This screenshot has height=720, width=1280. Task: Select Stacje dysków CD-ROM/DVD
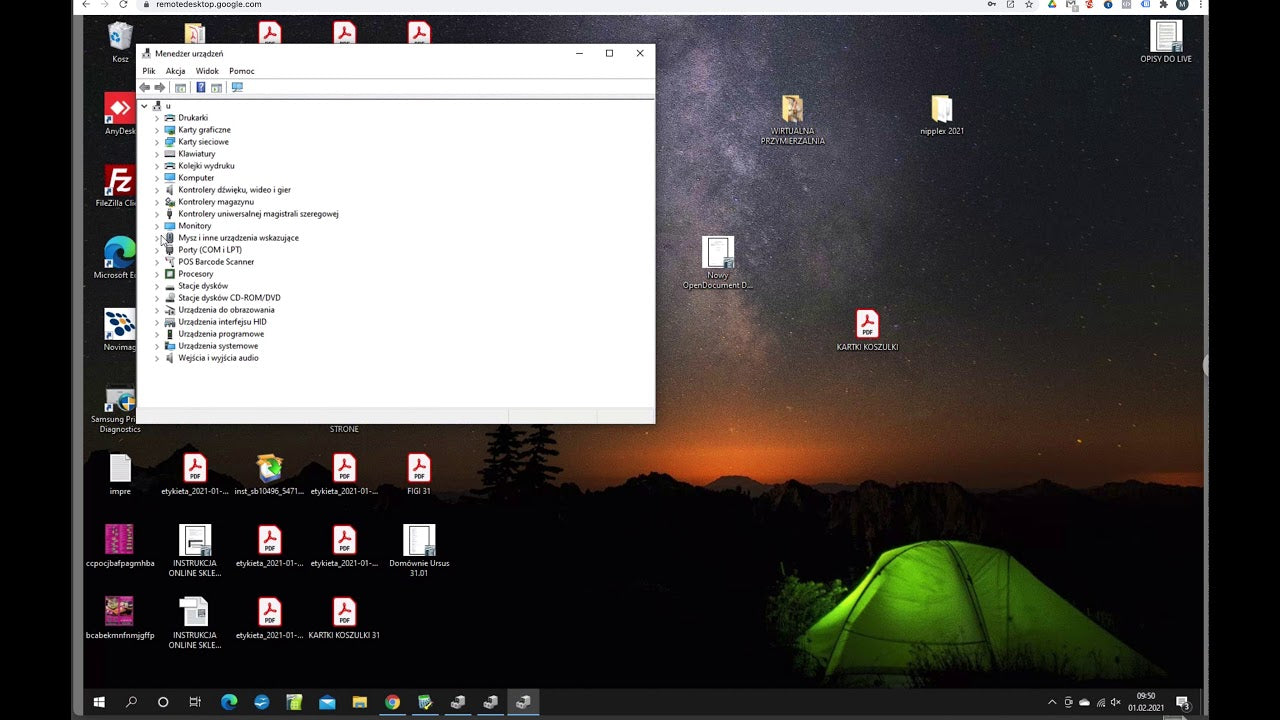pos(229,298)
